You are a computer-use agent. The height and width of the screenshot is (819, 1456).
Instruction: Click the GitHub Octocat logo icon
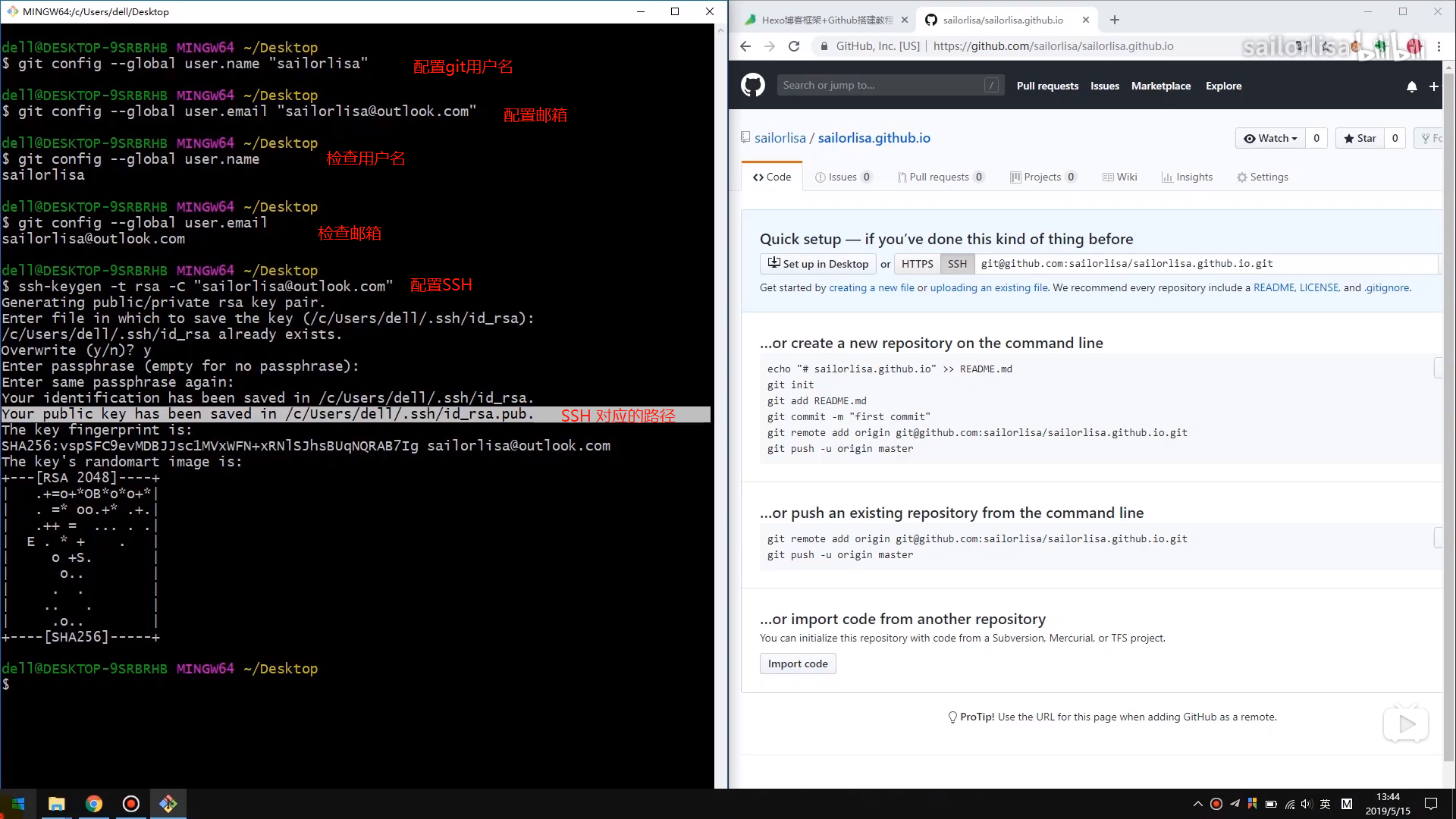coord(753,85)
